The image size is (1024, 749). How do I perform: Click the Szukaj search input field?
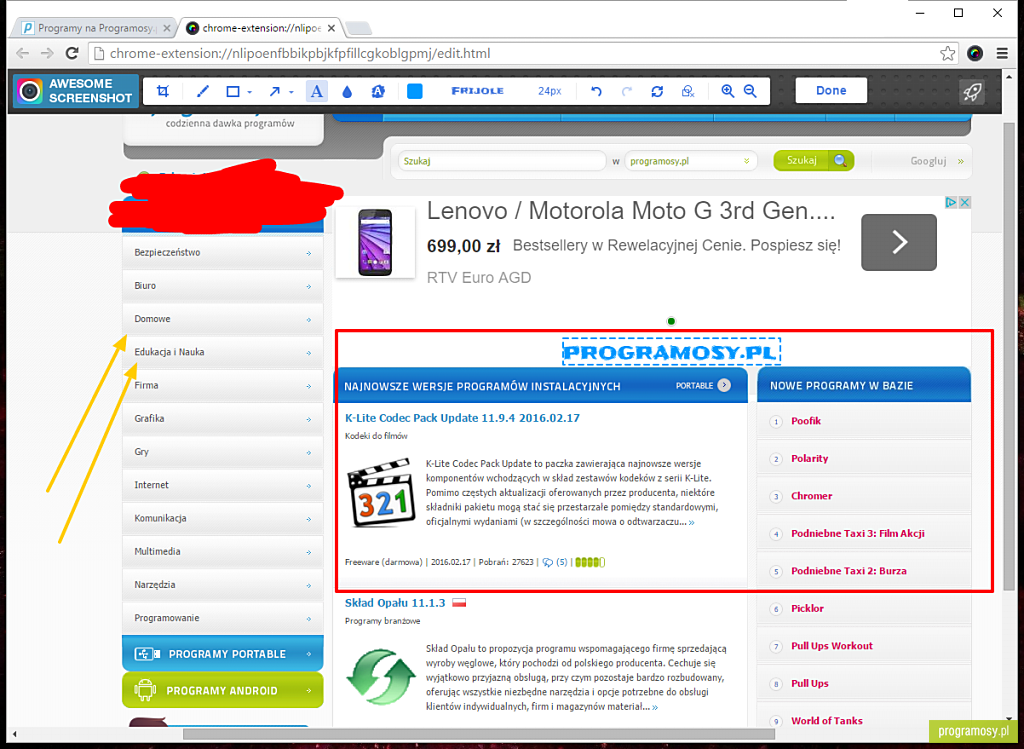[502, 161]
